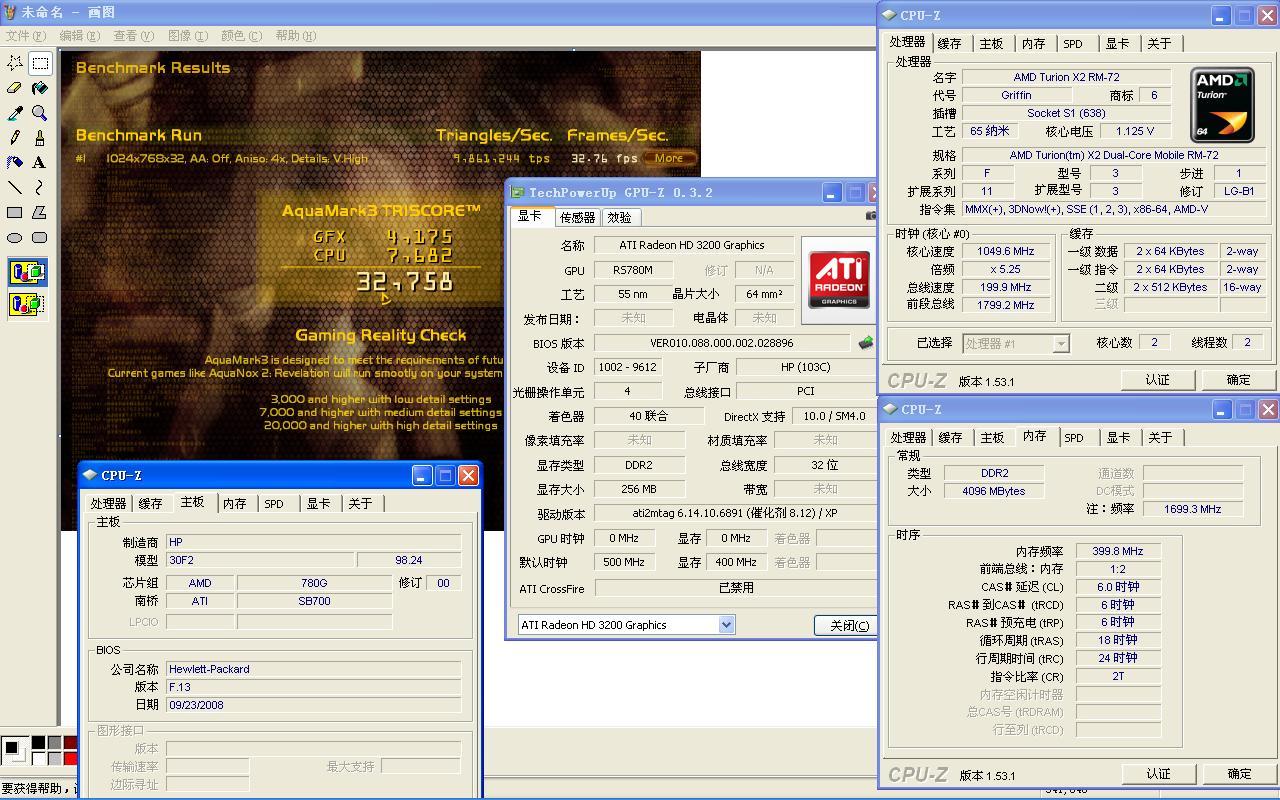Choose the Ellipse shape tool
The width and height of the screenshot is (1280, 800).
15,237
